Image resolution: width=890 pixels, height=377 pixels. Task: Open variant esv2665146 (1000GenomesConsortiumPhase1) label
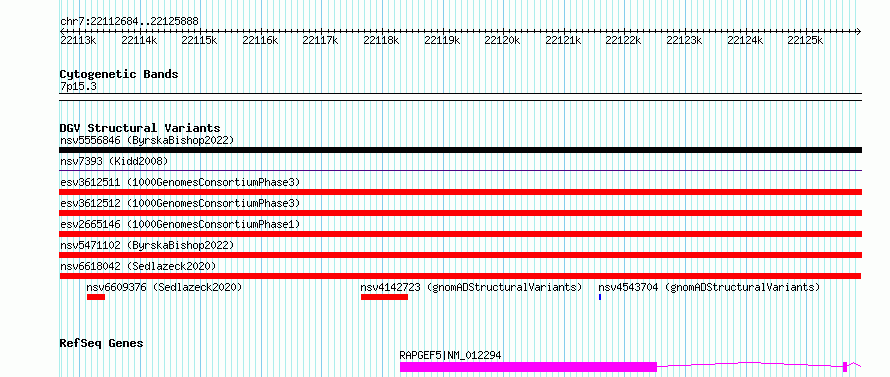coord(180,224)
